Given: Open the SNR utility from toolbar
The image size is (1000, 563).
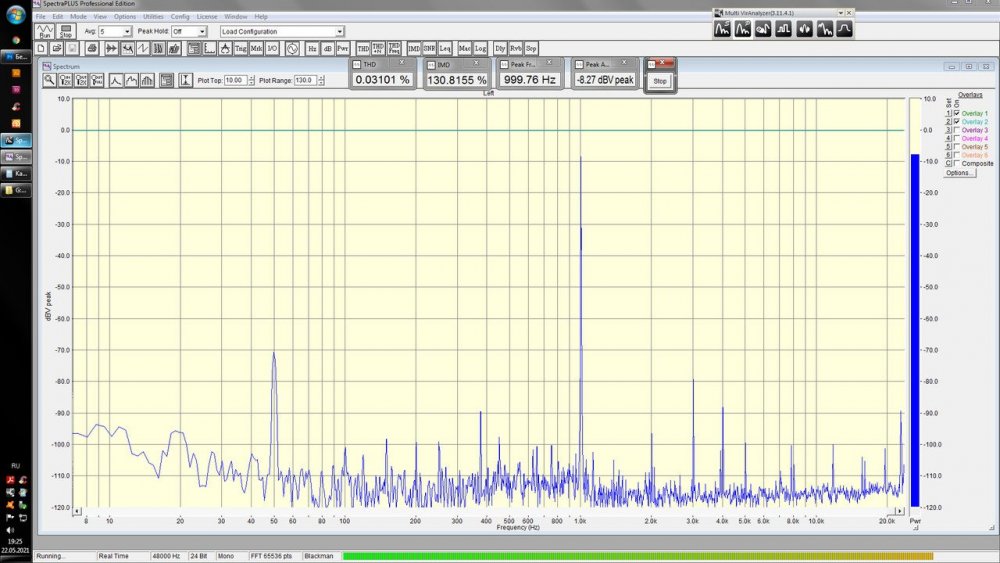Looking at the screenshot, I should pyautogui.click(x=429, y=48).
